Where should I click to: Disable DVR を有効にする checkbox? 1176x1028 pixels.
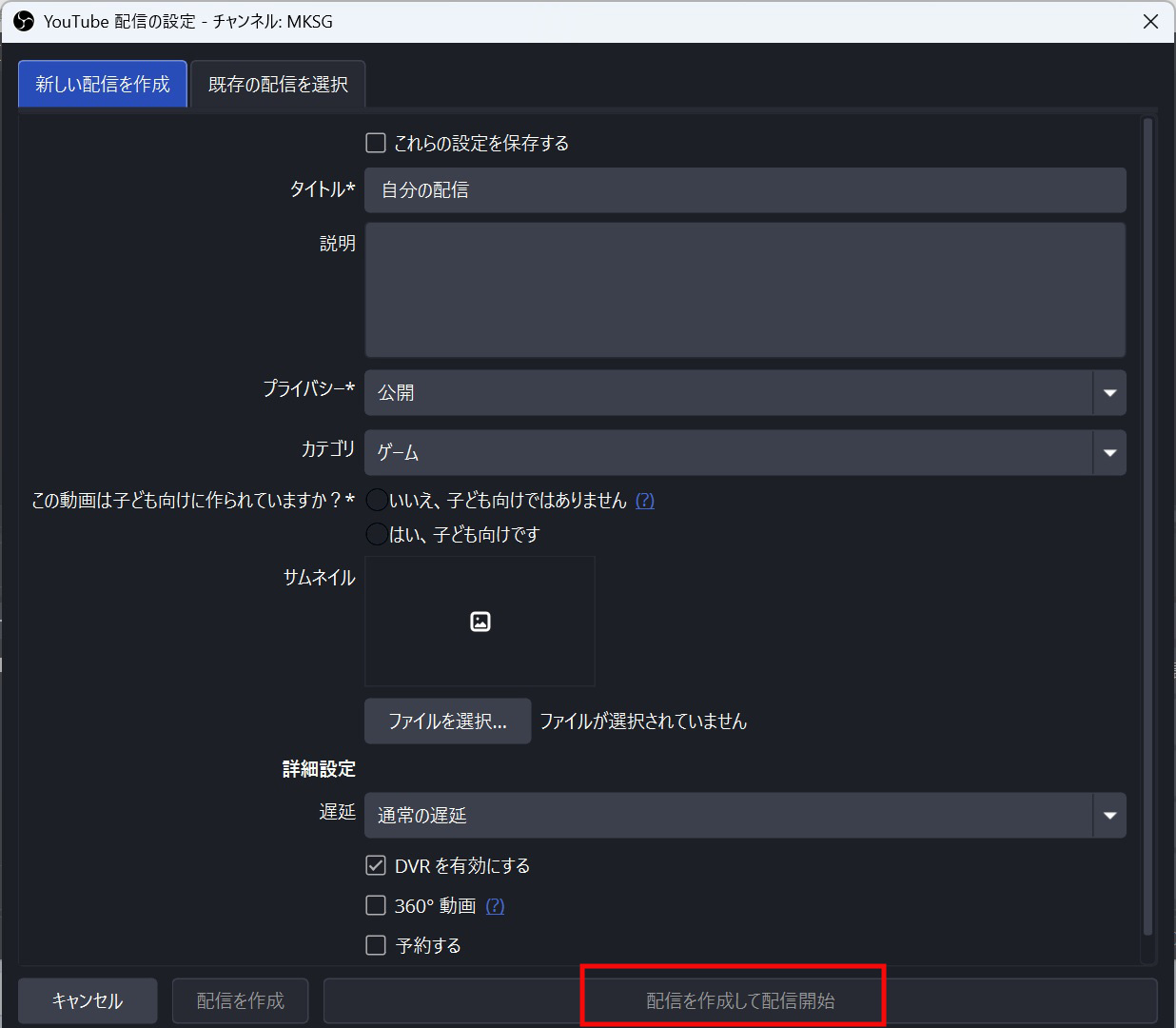377,866
